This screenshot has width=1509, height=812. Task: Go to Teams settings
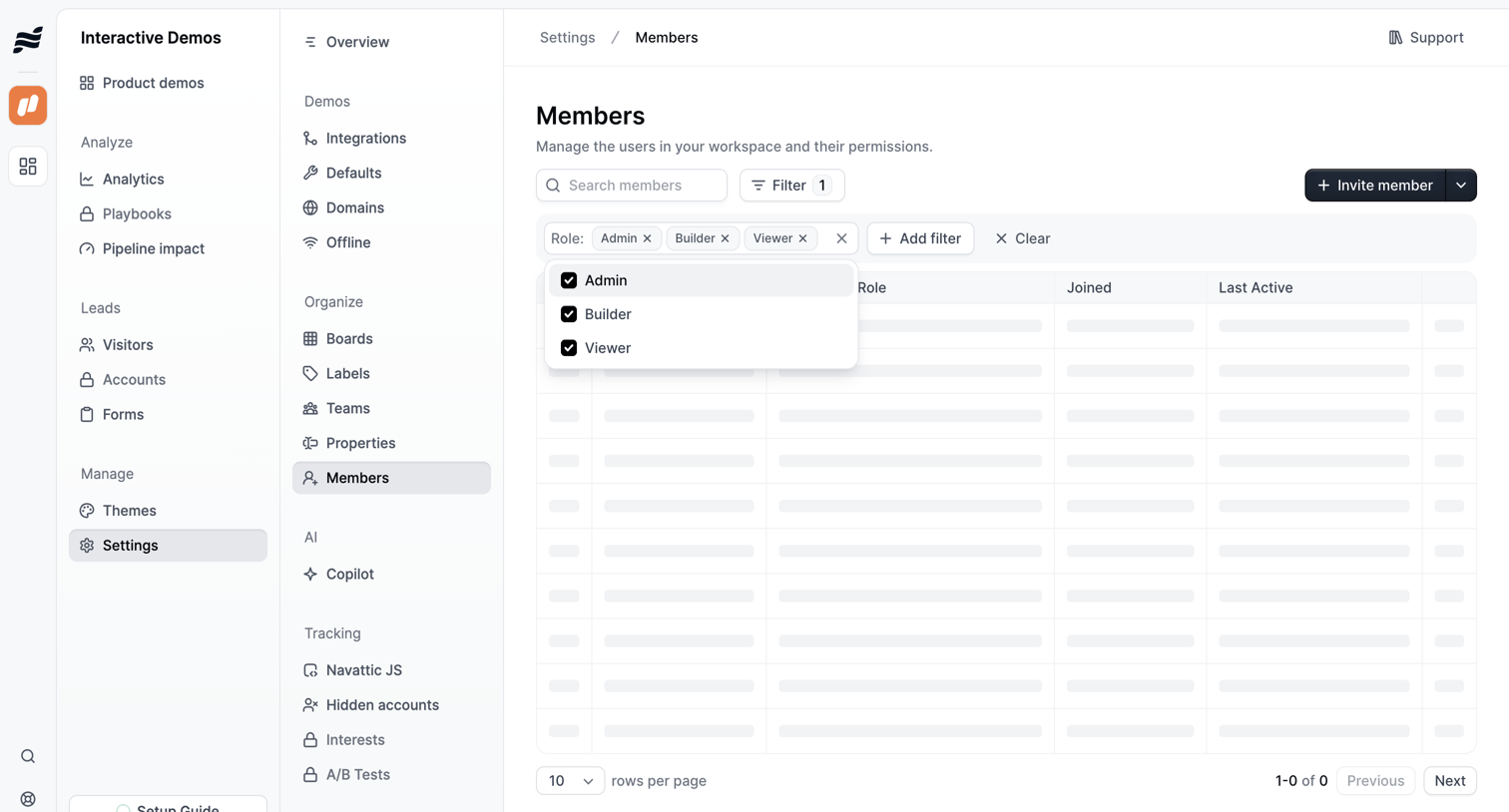[391, 409]
